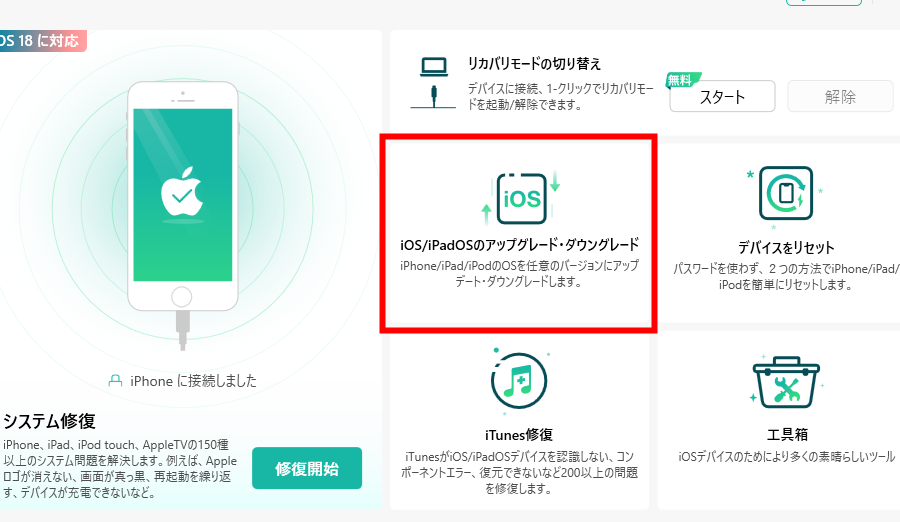Click the iTunes repair music note icon
The width and height of the screenshot is (900, 522).
tap(518, 380)
